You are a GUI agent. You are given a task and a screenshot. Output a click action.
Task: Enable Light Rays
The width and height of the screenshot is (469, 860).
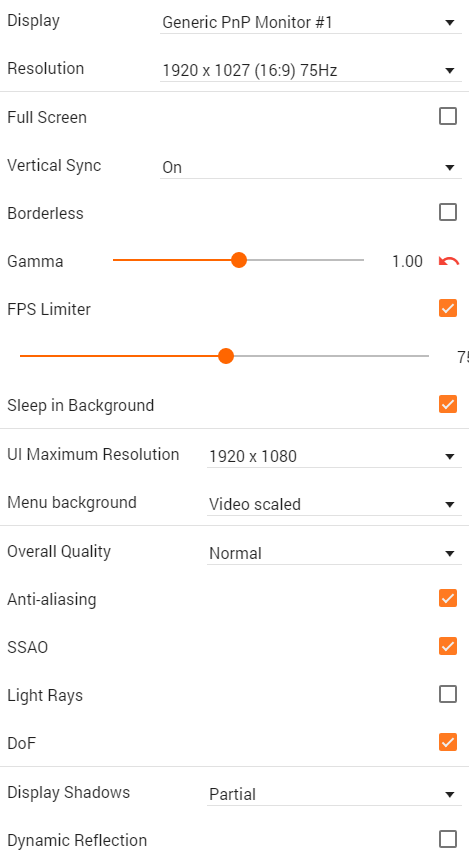click(x=448, y=694)
